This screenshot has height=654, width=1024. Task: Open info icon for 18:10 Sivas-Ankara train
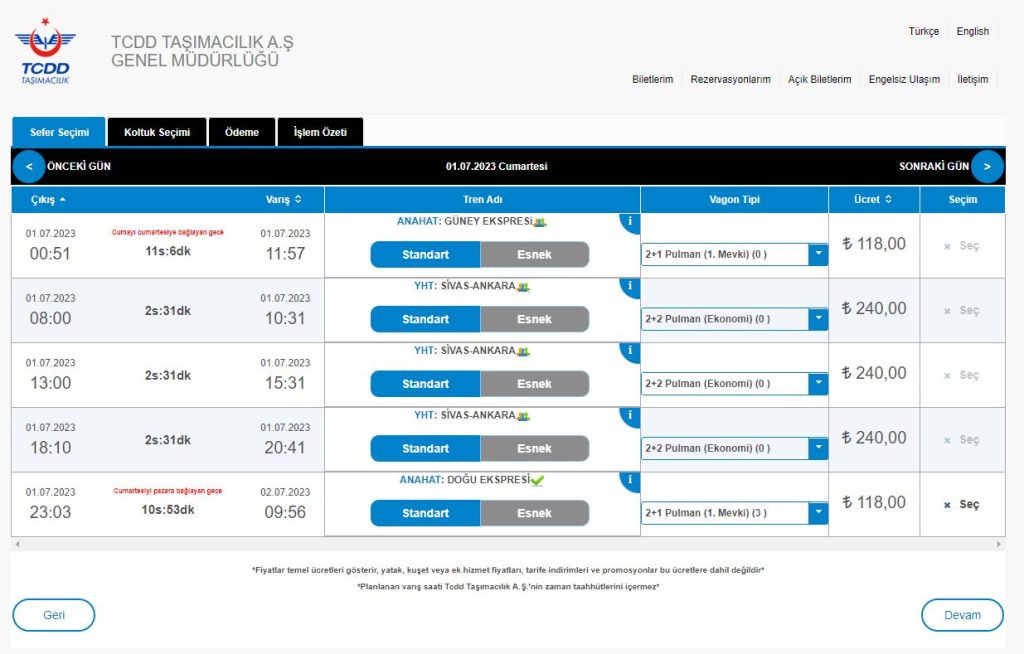630,416
